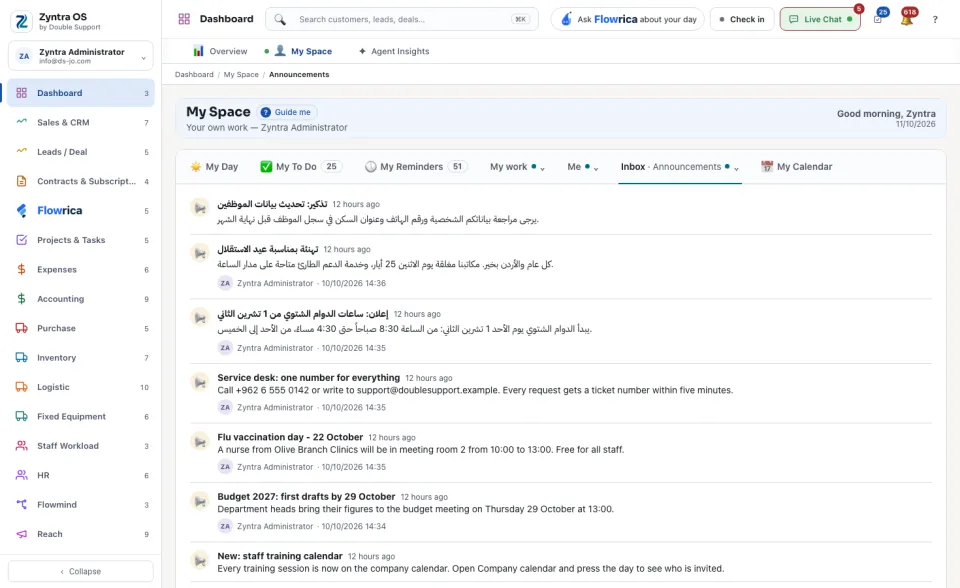The width and height of the screenshot is (960, 588).
Task: Switch to the My Calendar tab
Action: (797, 167)
